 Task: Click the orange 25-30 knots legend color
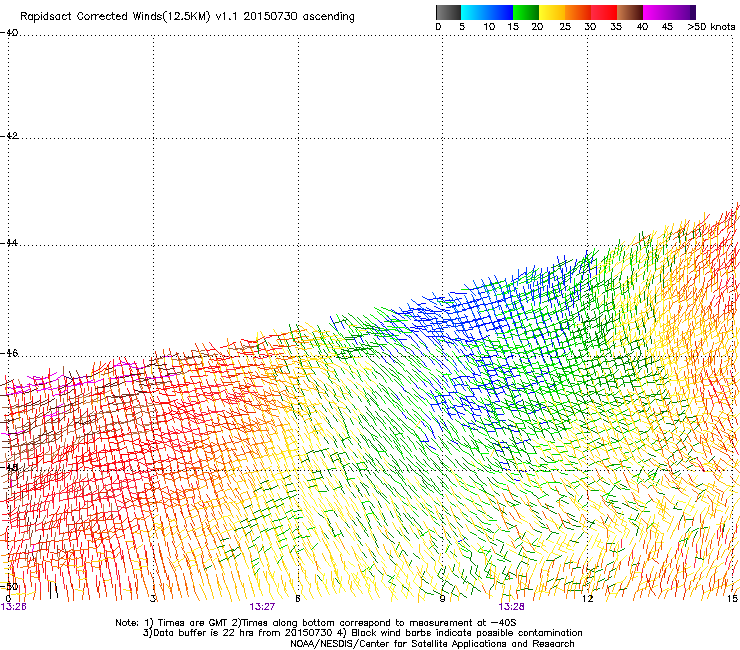(578, 12)
